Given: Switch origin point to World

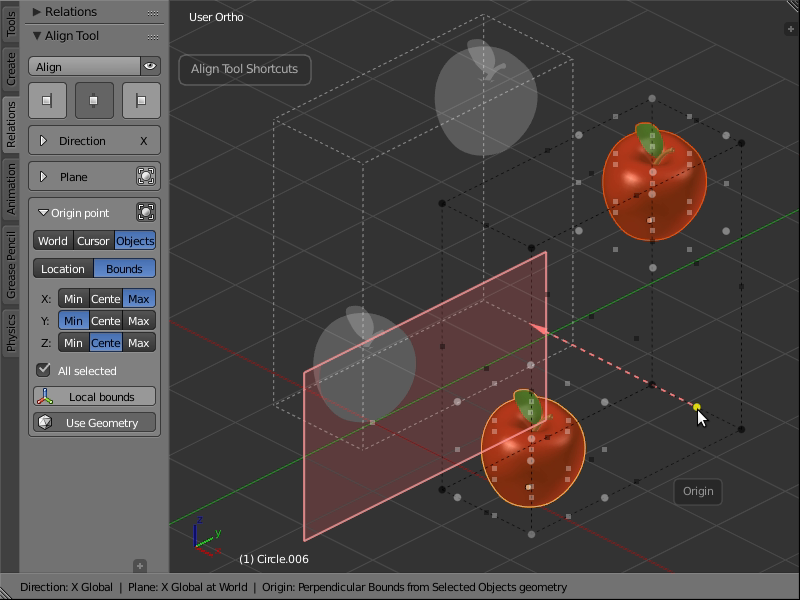Looking at the screenshot, I should [x=51, y=240].
